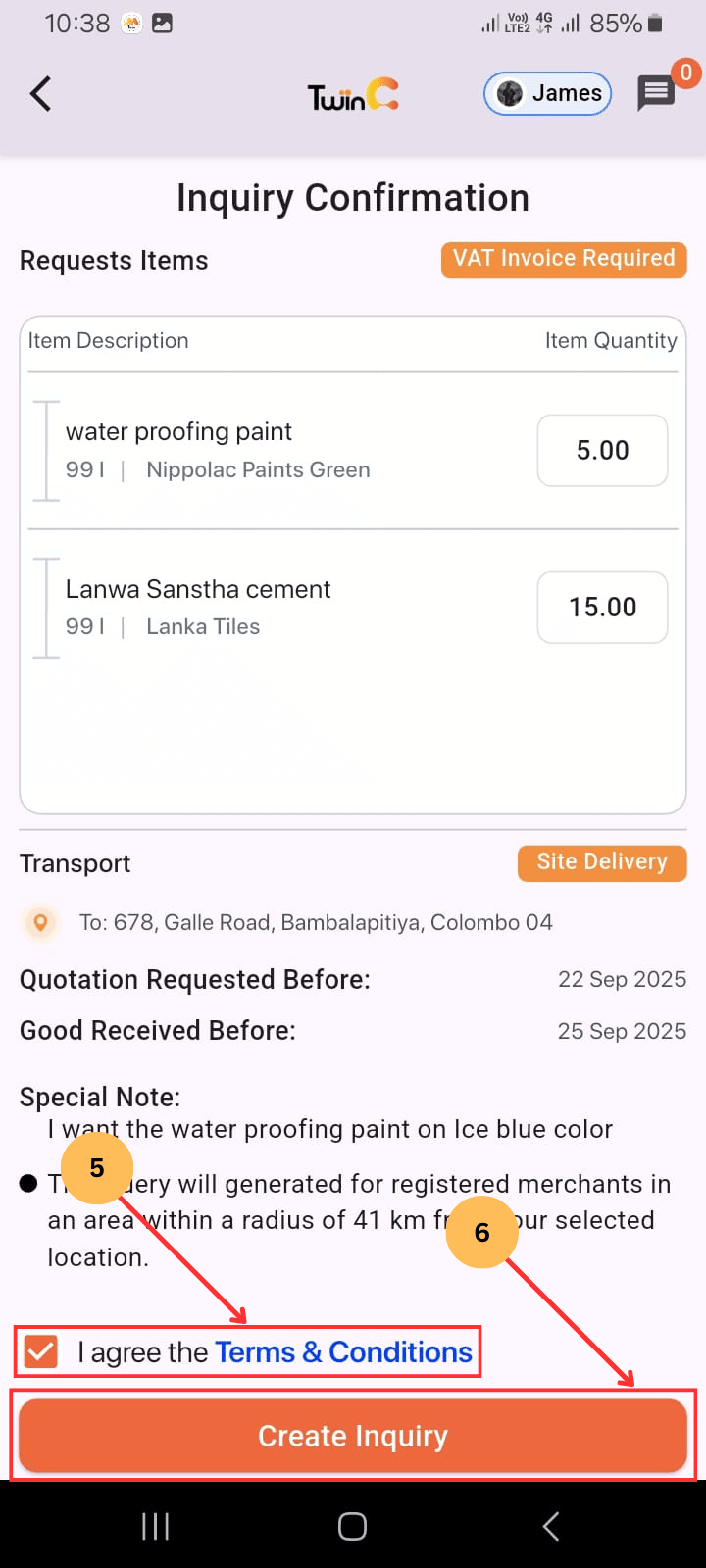Open the Terms & Conditions link
This screenshot has height=1568, width=706.
(x=343, y=1352)
